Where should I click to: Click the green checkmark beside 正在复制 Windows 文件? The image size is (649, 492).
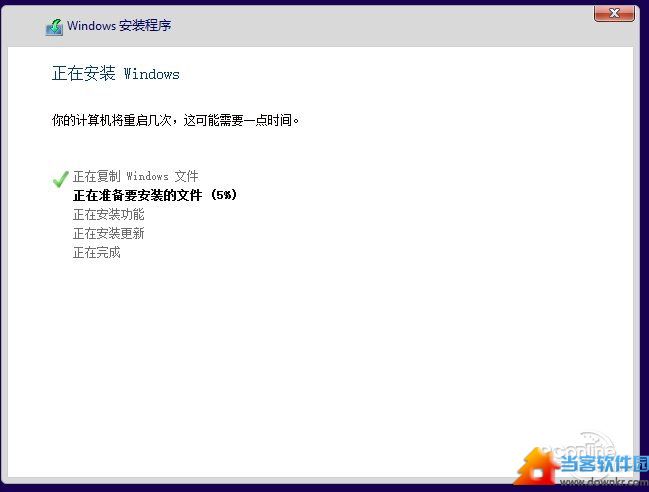pyautogui.click(x=60, y=178)
